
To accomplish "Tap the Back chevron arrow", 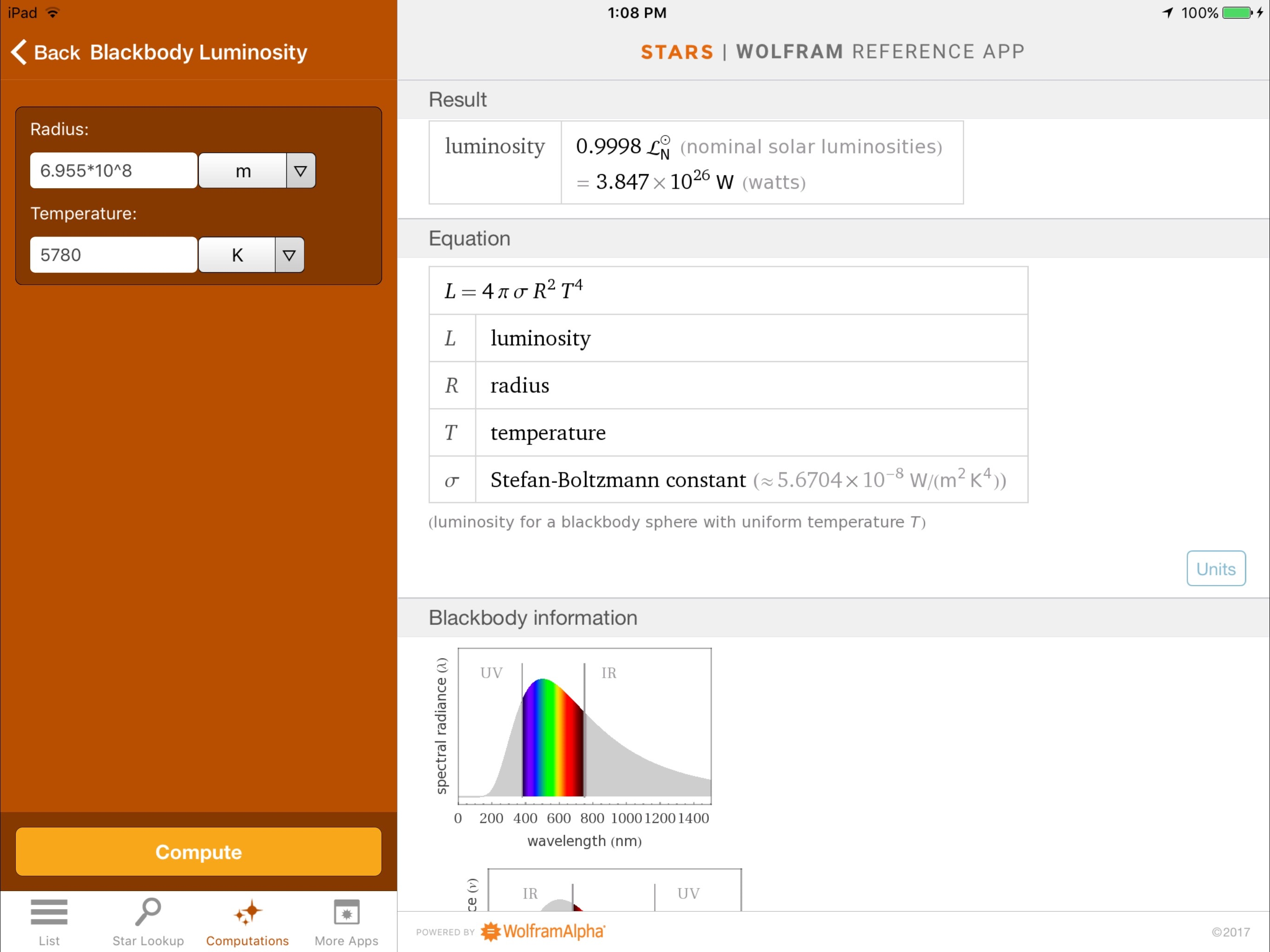I will pos(19,52).
